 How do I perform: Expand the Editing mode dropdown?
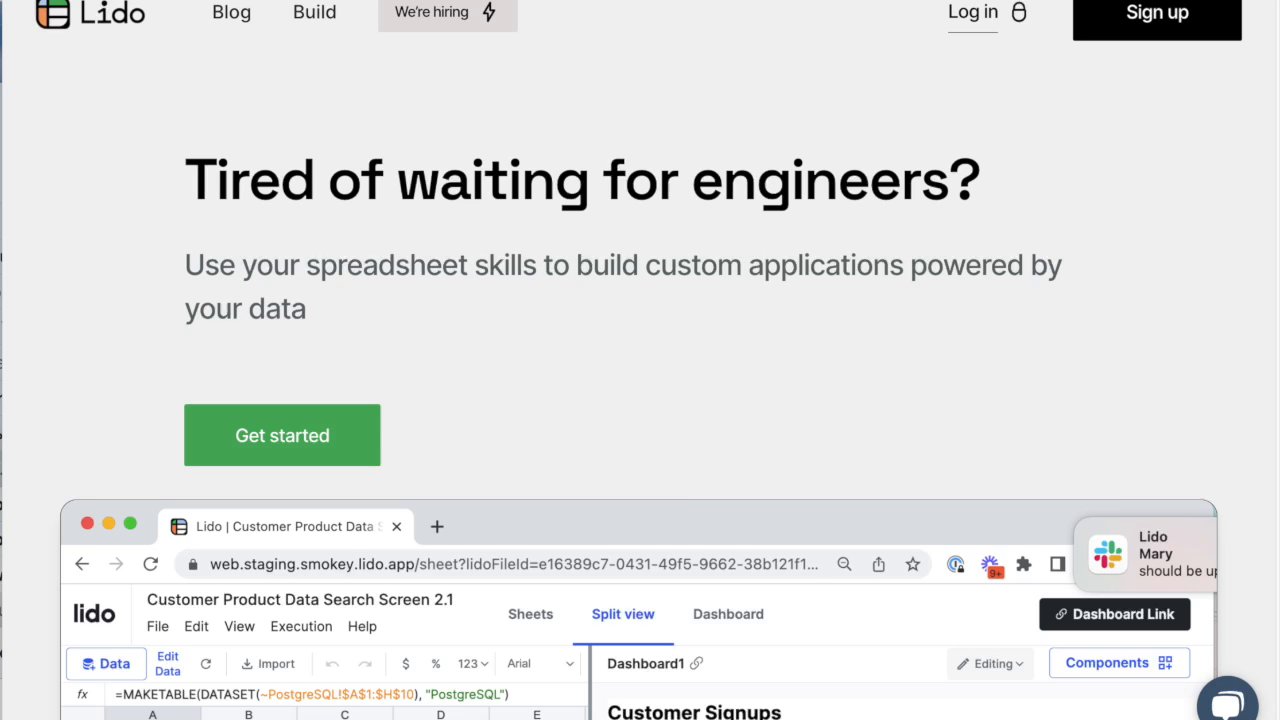990,664
